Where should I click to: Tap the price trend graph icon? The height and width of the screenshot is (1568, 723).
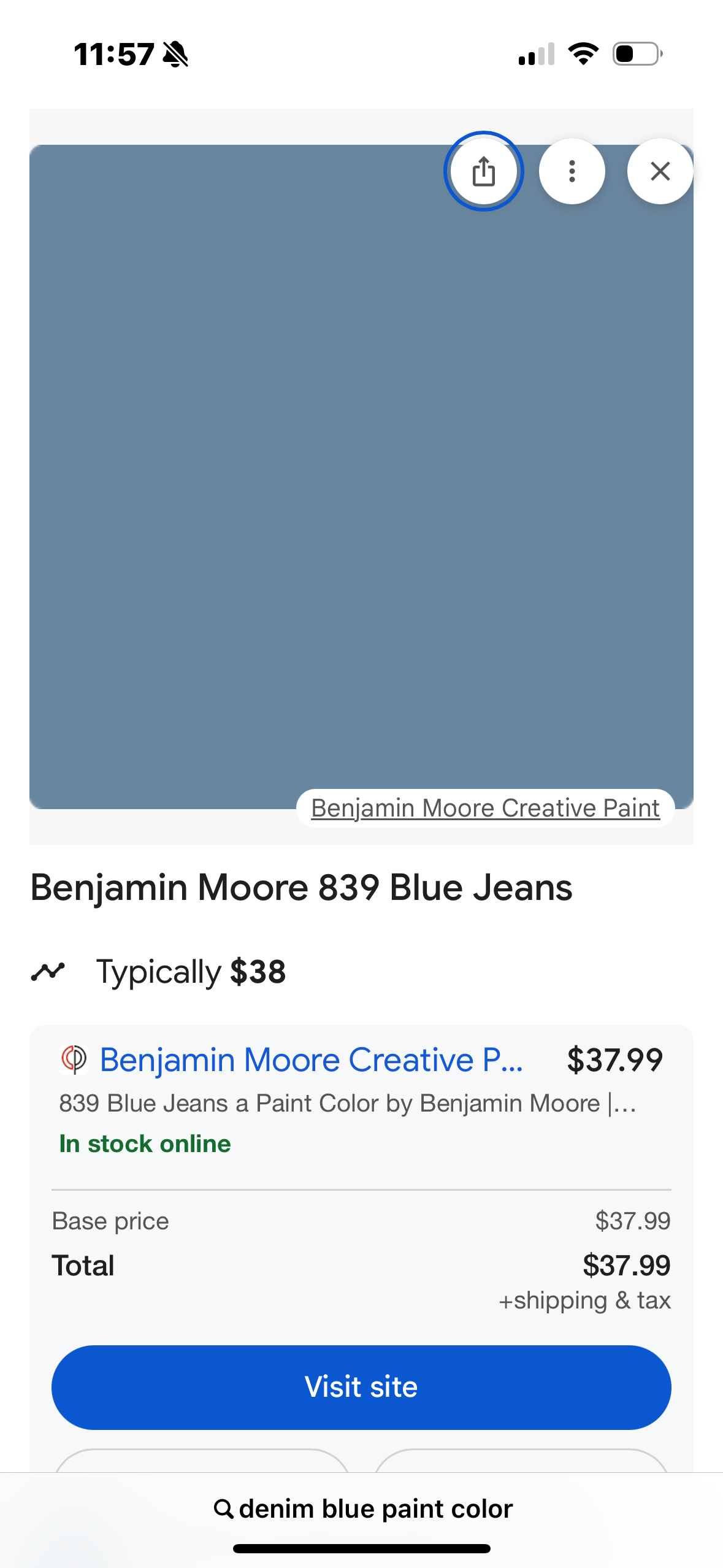(48, 972)
